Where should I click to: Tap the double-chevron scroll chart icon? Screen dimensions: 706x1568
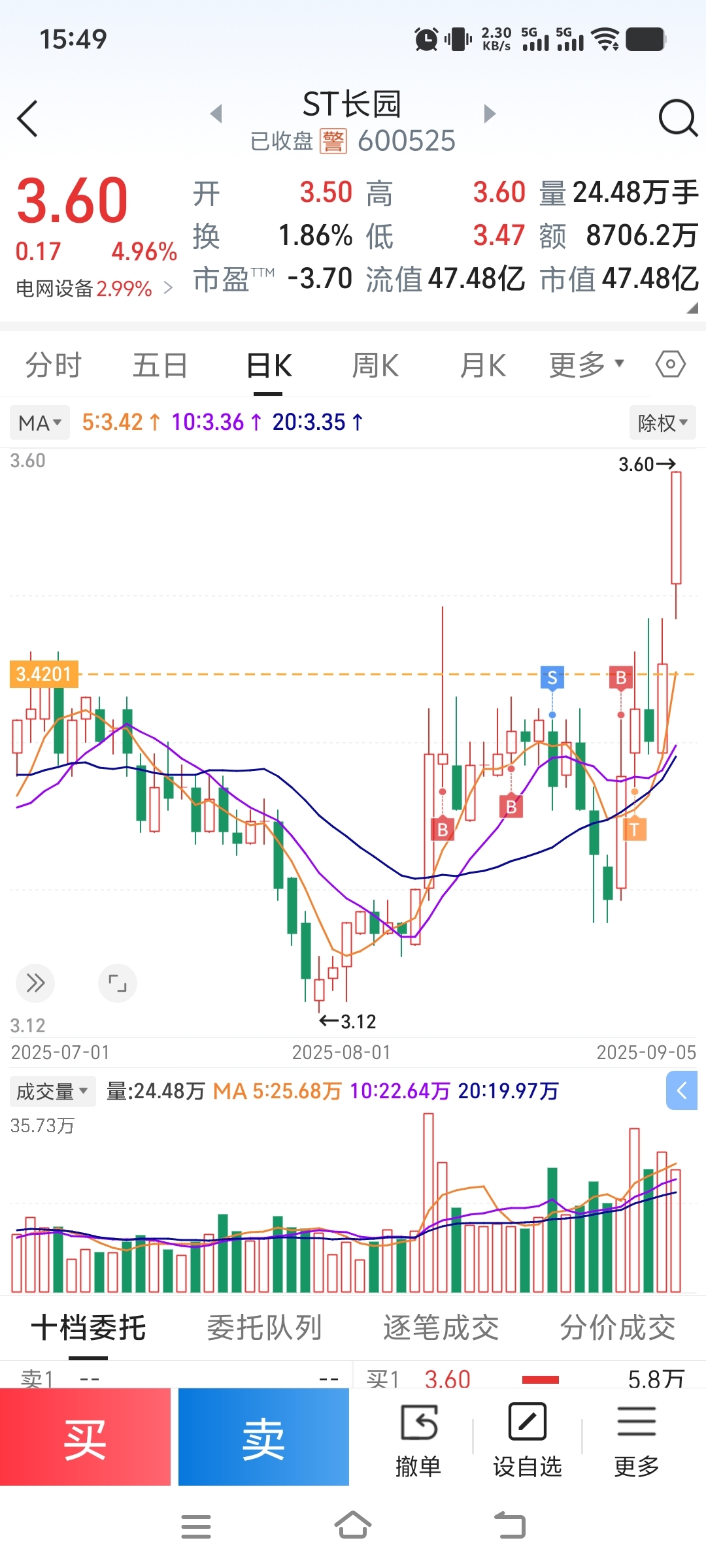coord(35,983)
